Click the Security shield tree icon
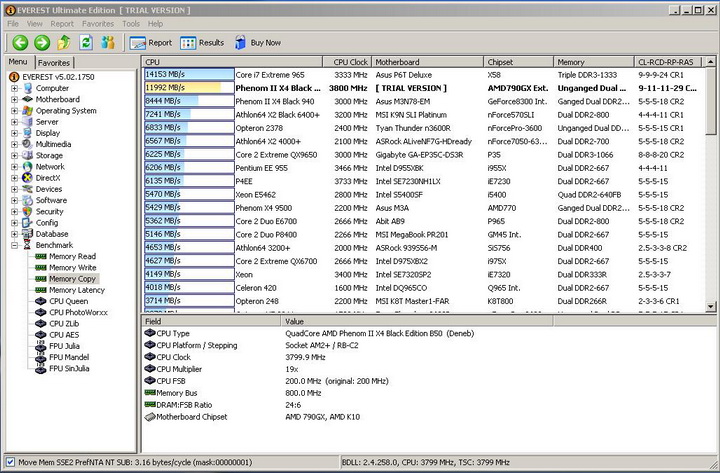 pyautogui.click(x=28, y=211)
